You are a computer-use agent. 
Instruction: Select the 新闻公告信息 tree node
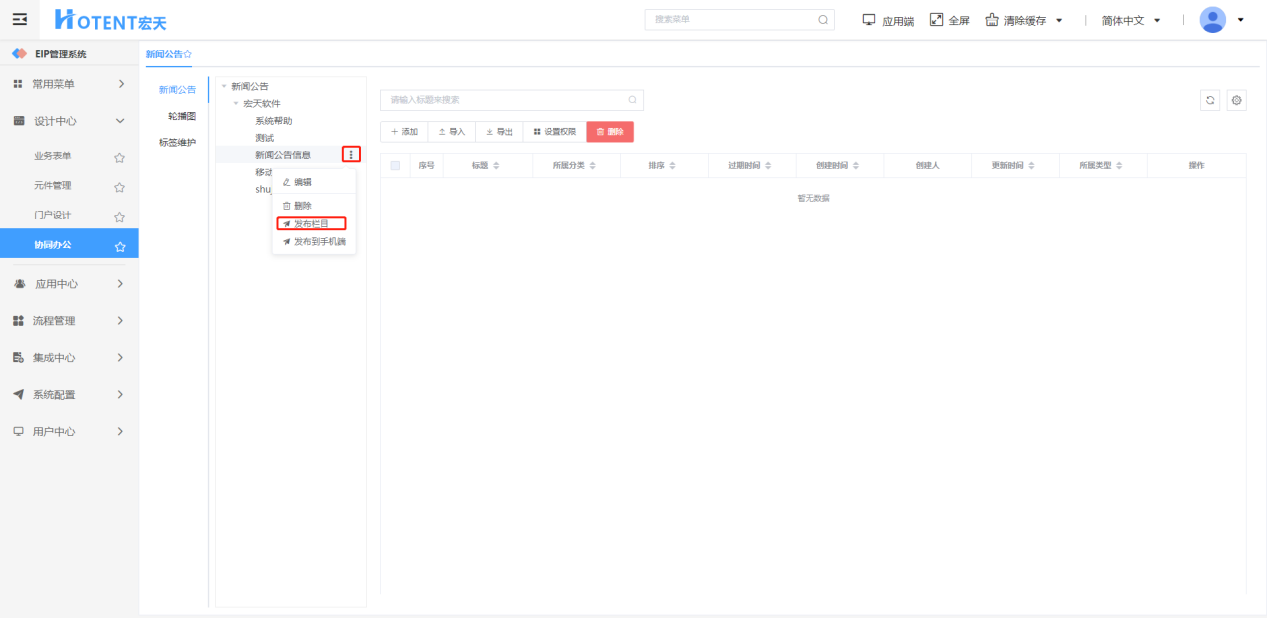283,154
